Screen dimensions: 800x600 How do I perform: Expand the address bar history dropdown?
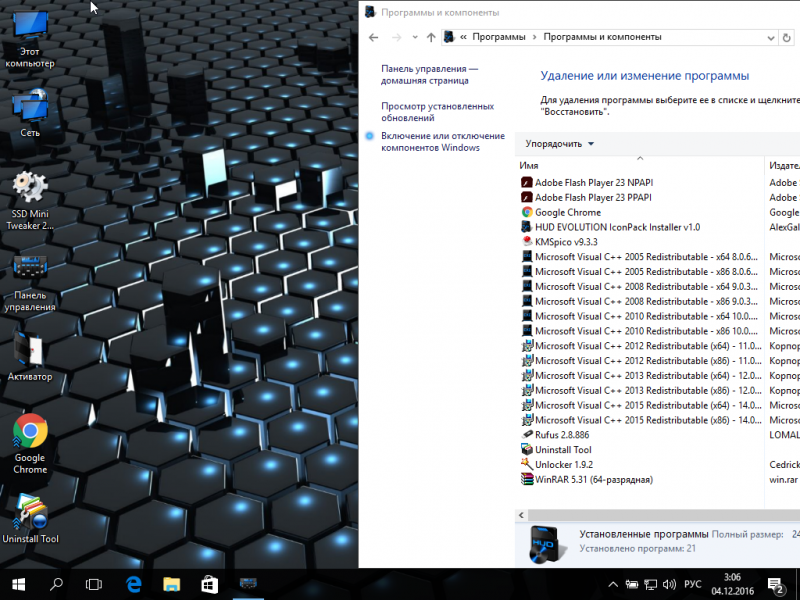pos(770,37)
